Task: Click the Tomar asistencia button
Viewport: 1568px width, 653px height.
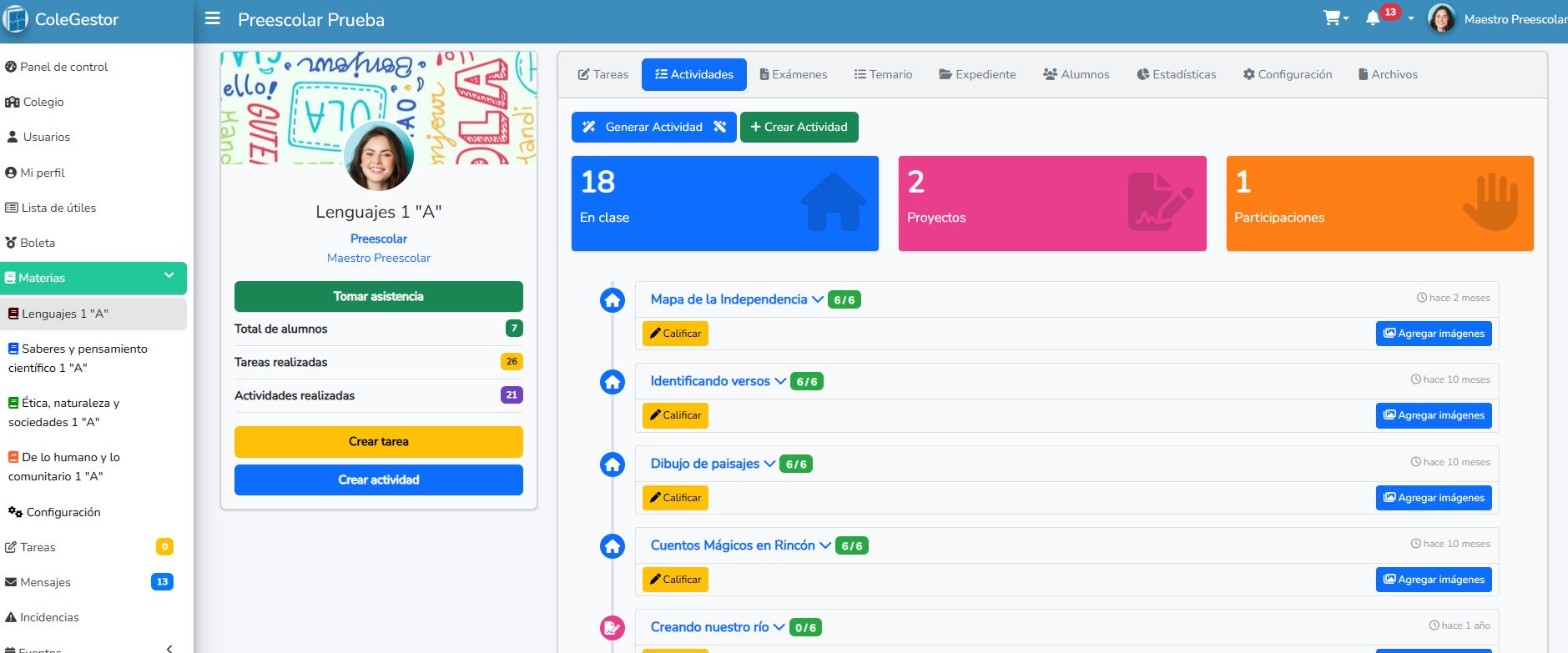Action: 379,296
